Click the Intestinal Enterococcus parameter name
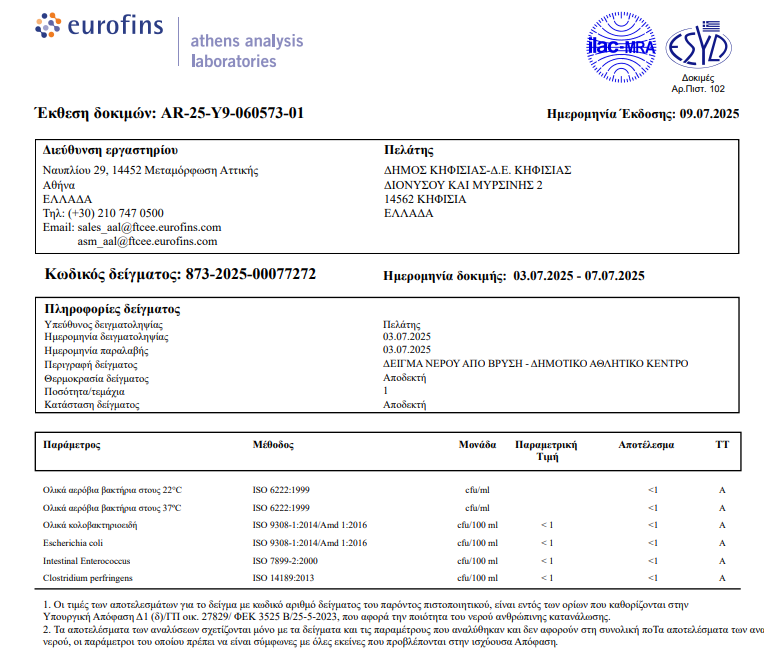This screenshot has width=764, height=654. 87,560
